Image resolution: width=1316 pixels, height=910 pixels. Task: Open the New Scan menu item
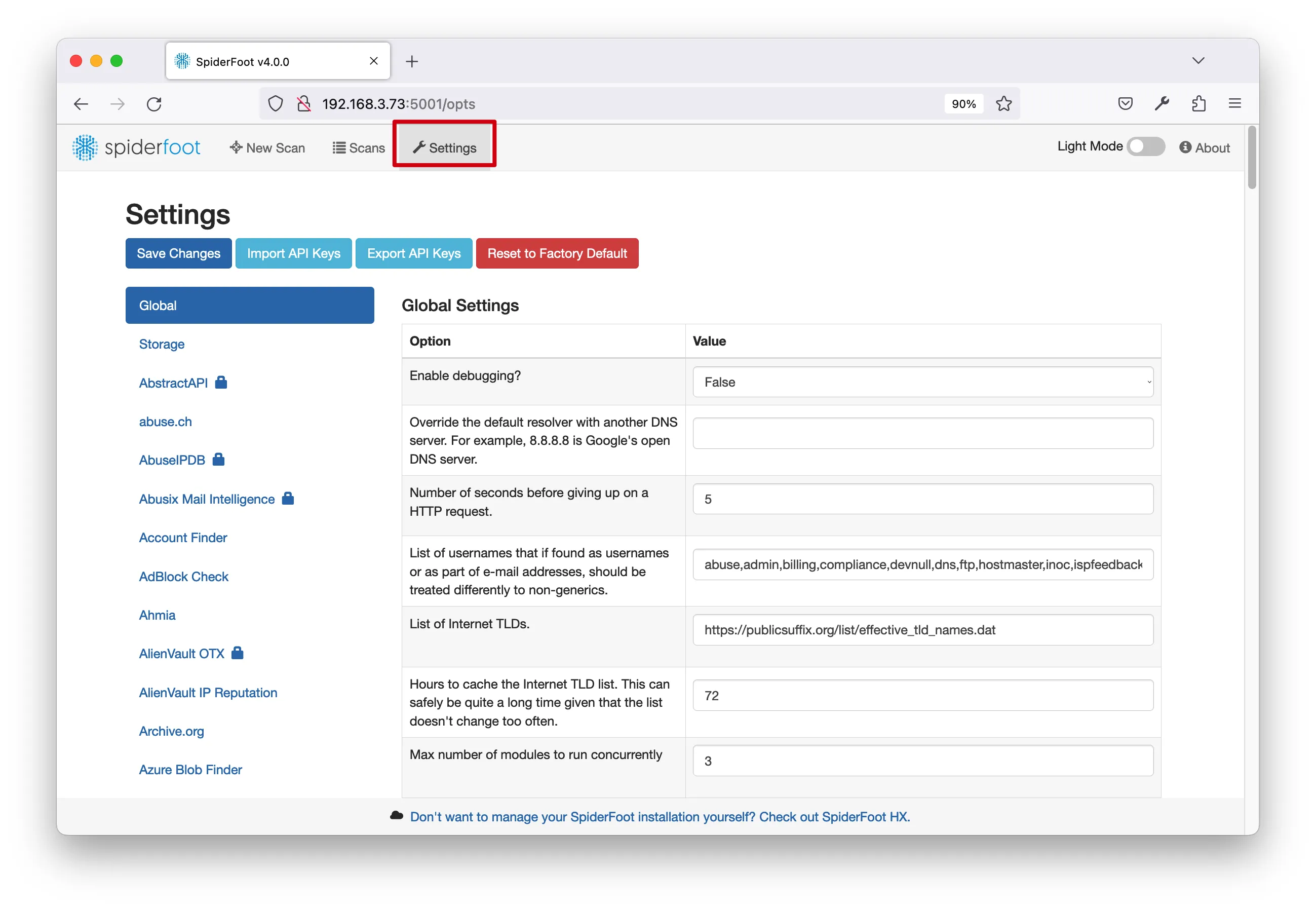(267, 147)
